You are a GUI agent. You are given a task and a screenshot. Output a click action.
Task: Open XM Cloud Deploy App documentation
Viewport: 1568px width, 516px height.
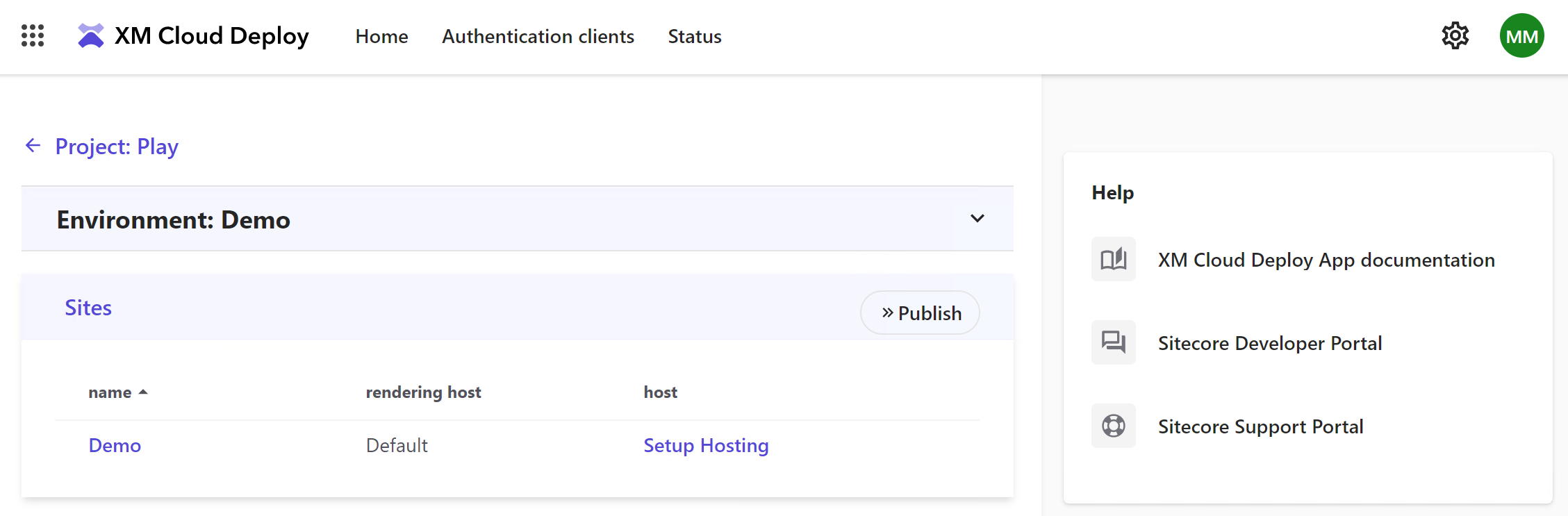1326,260
